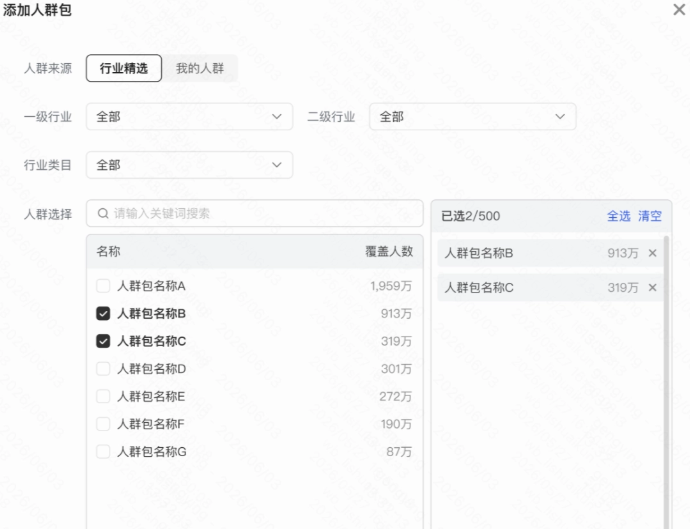Click the 覆盖人数 column header
This screenshot has height=529, width=690.
click(x=389, y=251)
